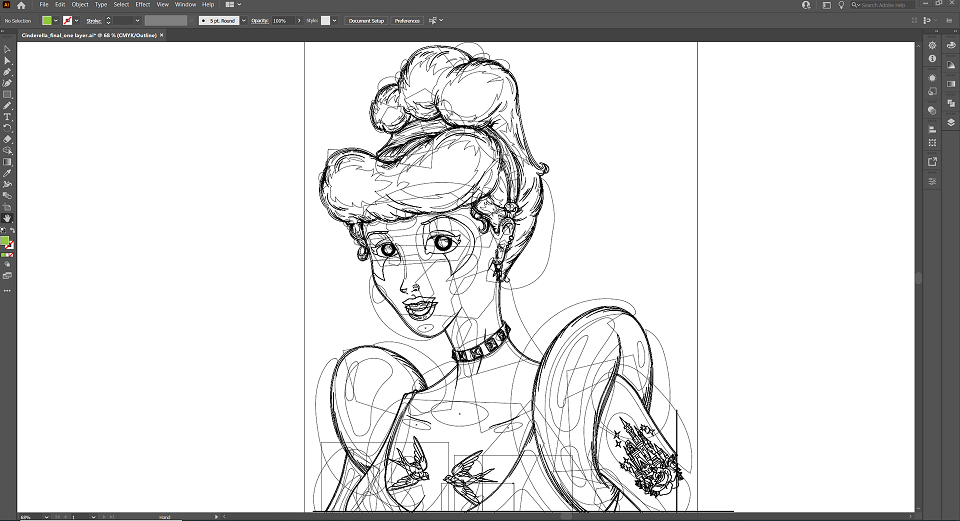Viewport: 960px width, 521px height.
Task: Open the graphic Style dropdown
Action: click(334, 20)
